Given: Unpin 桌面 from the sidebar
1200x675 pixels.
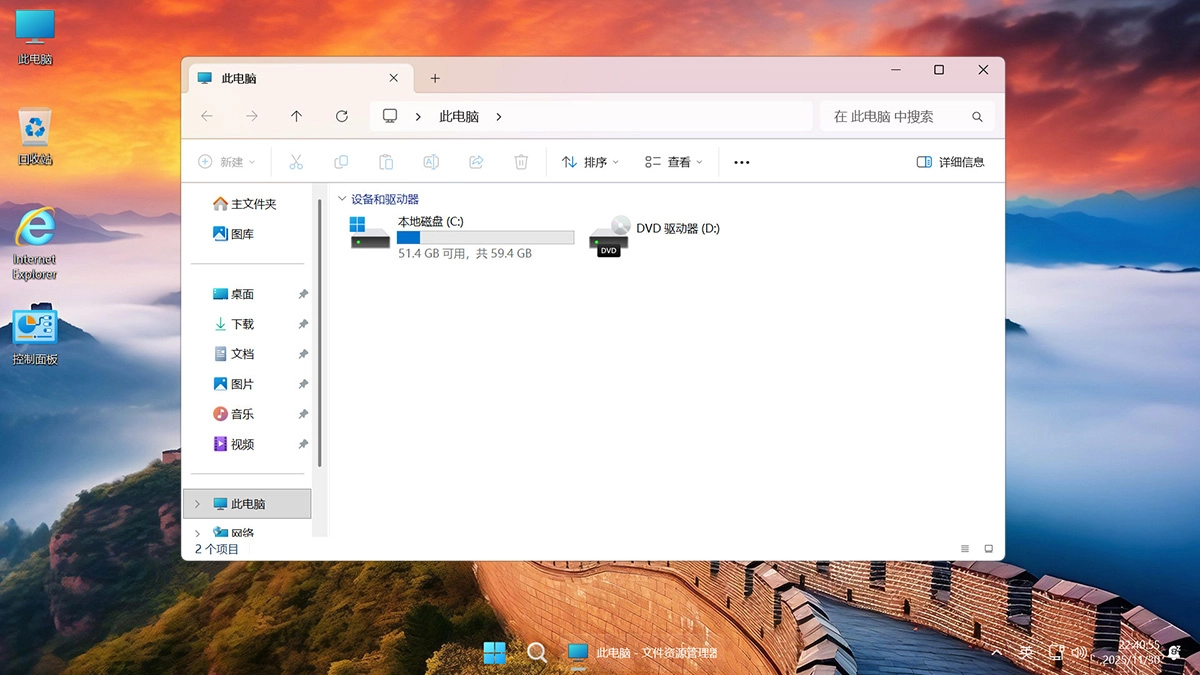Looking at the screenshot, I should coord(302,294).
